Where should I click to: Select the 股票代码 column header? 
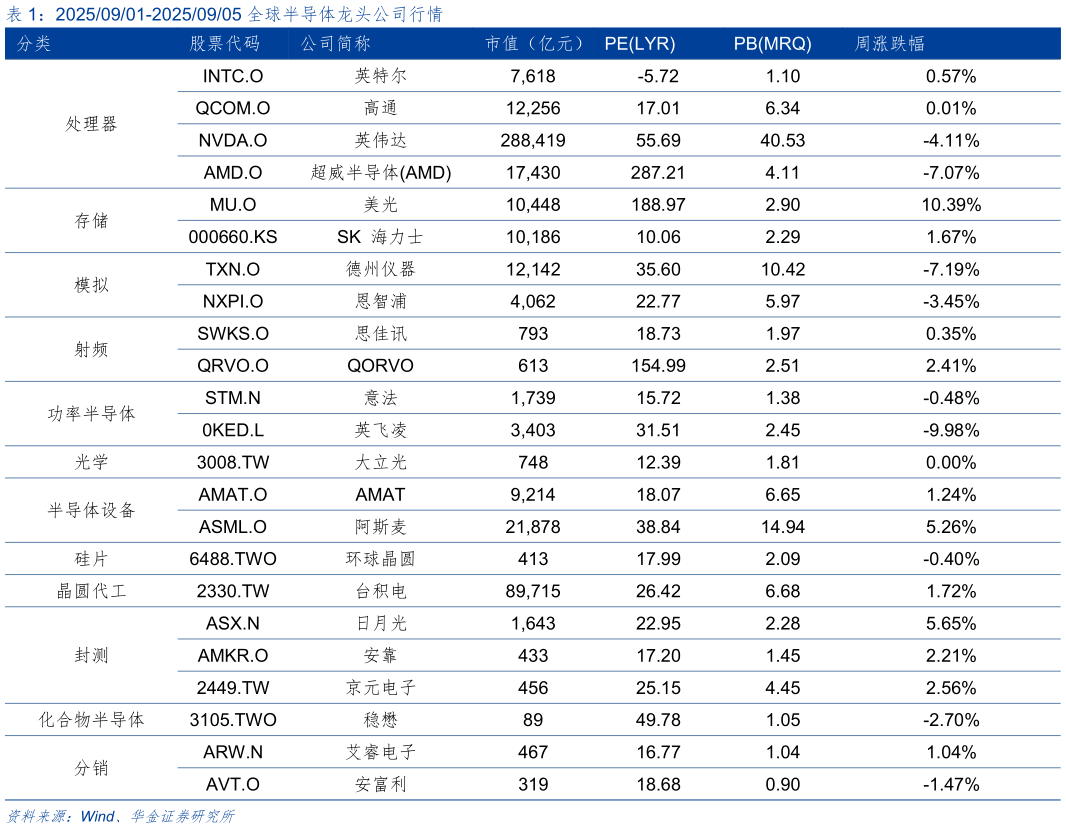point(225,44)
